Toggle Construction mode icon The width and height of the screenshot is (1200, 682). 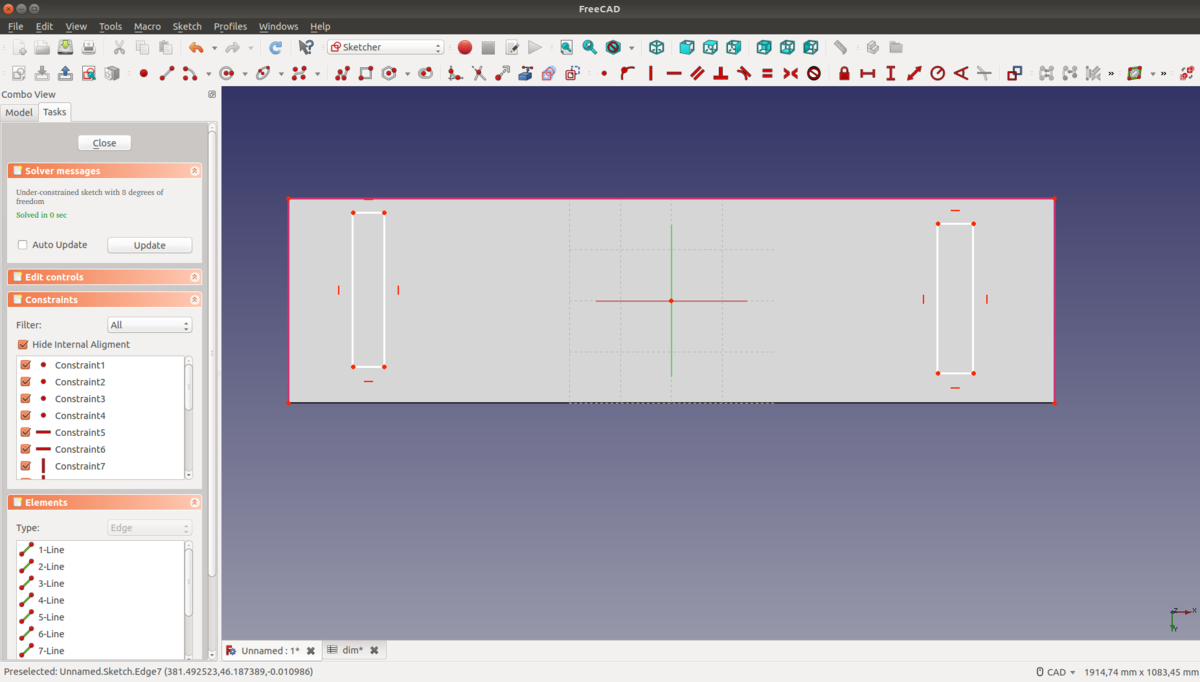click(x=572, y=73)
